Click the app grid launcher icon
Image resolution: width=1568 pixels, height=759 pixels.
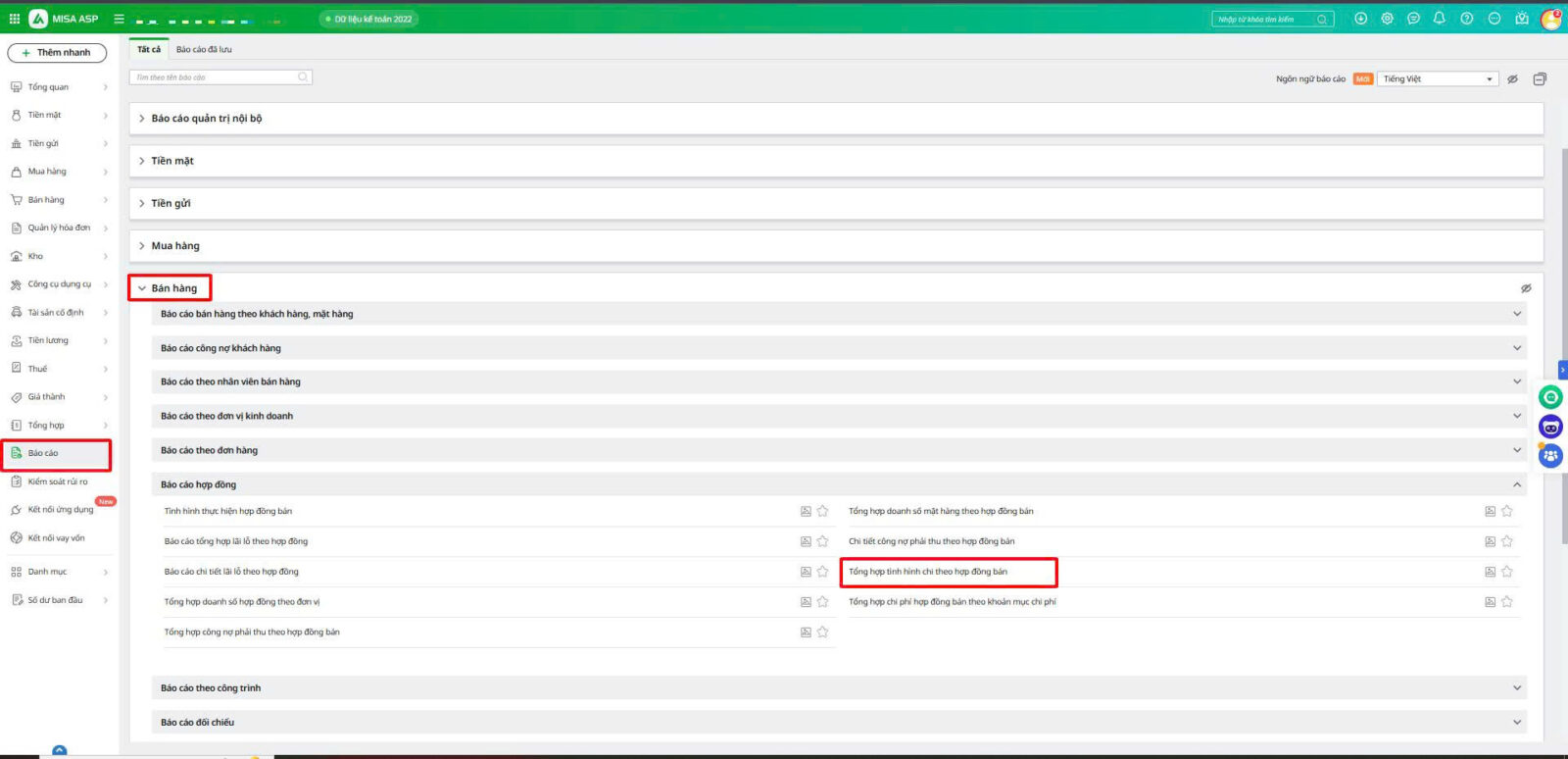(14, 19)
